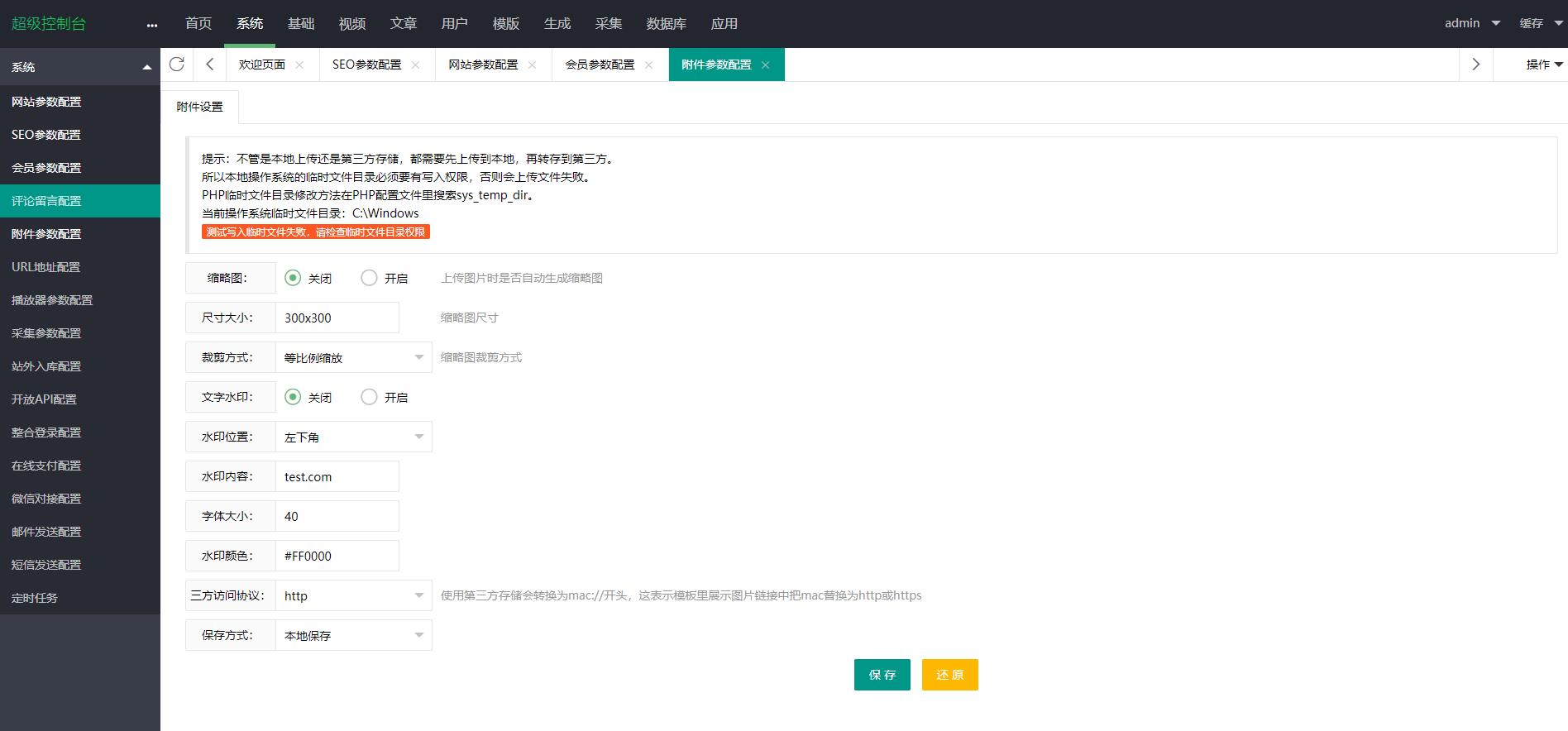Open the 视频 top menu
This screenshot has height=731, width=1568.
351,24
